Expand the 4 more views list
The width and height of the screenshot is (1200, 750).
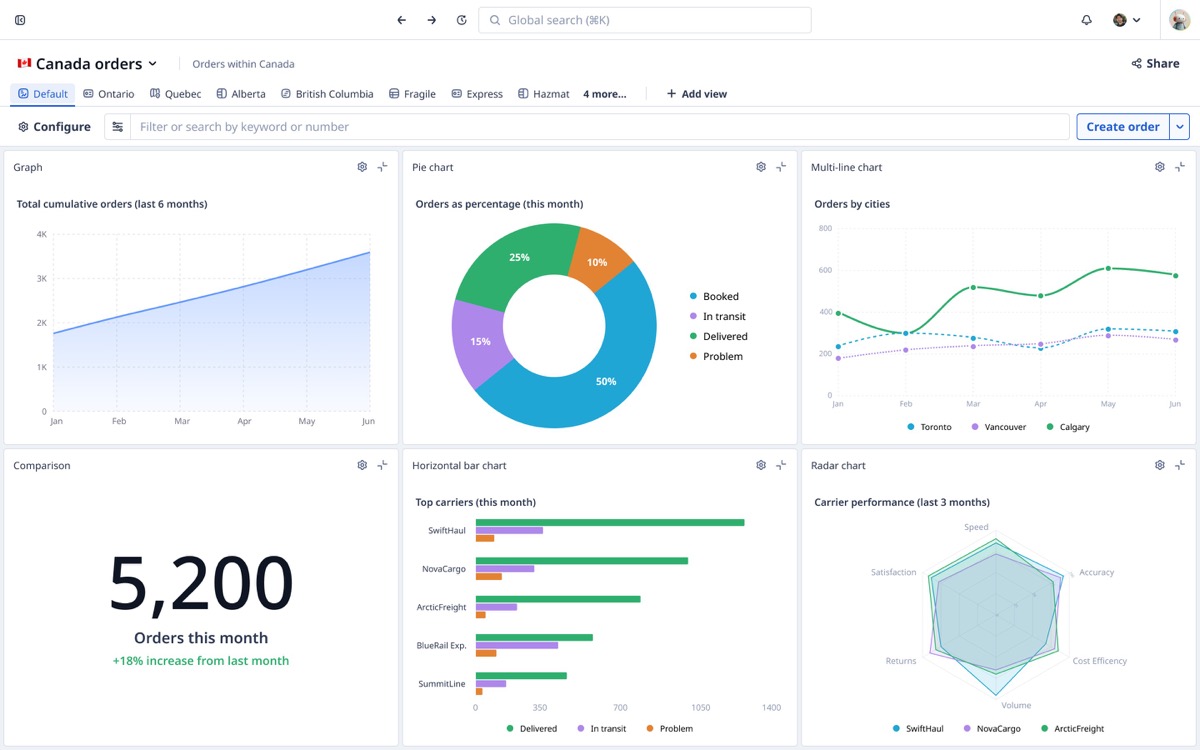point(605,94)
